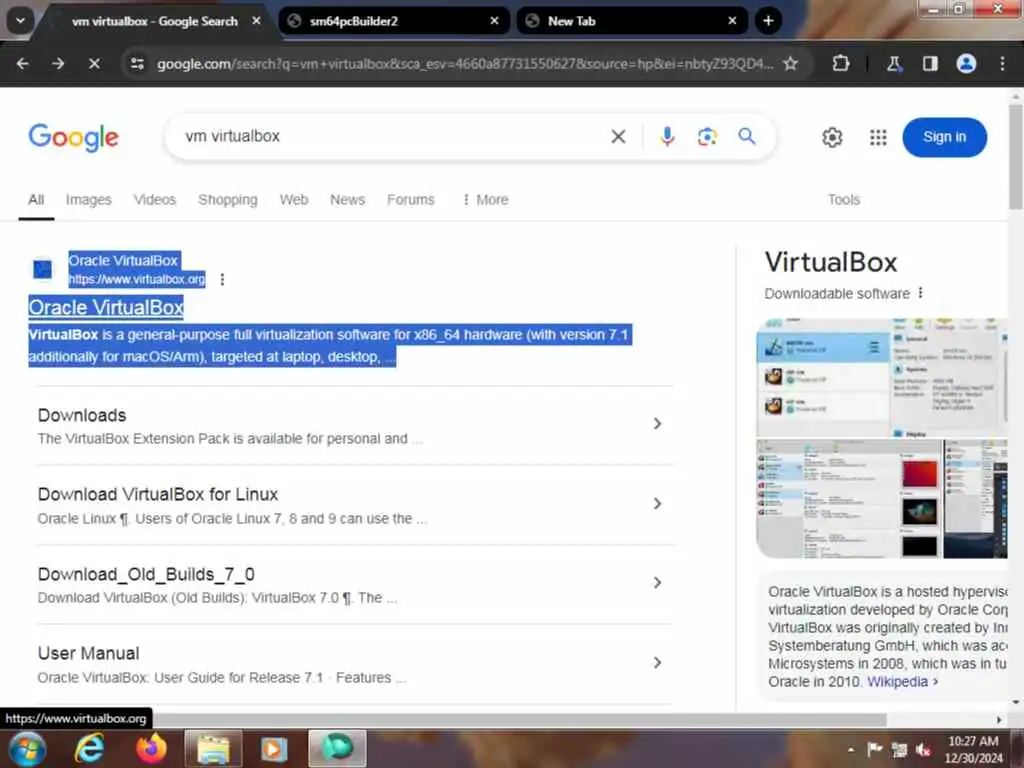Open Chrome Labs flask icon
The image size is (1024, 768).
[894, 63]
